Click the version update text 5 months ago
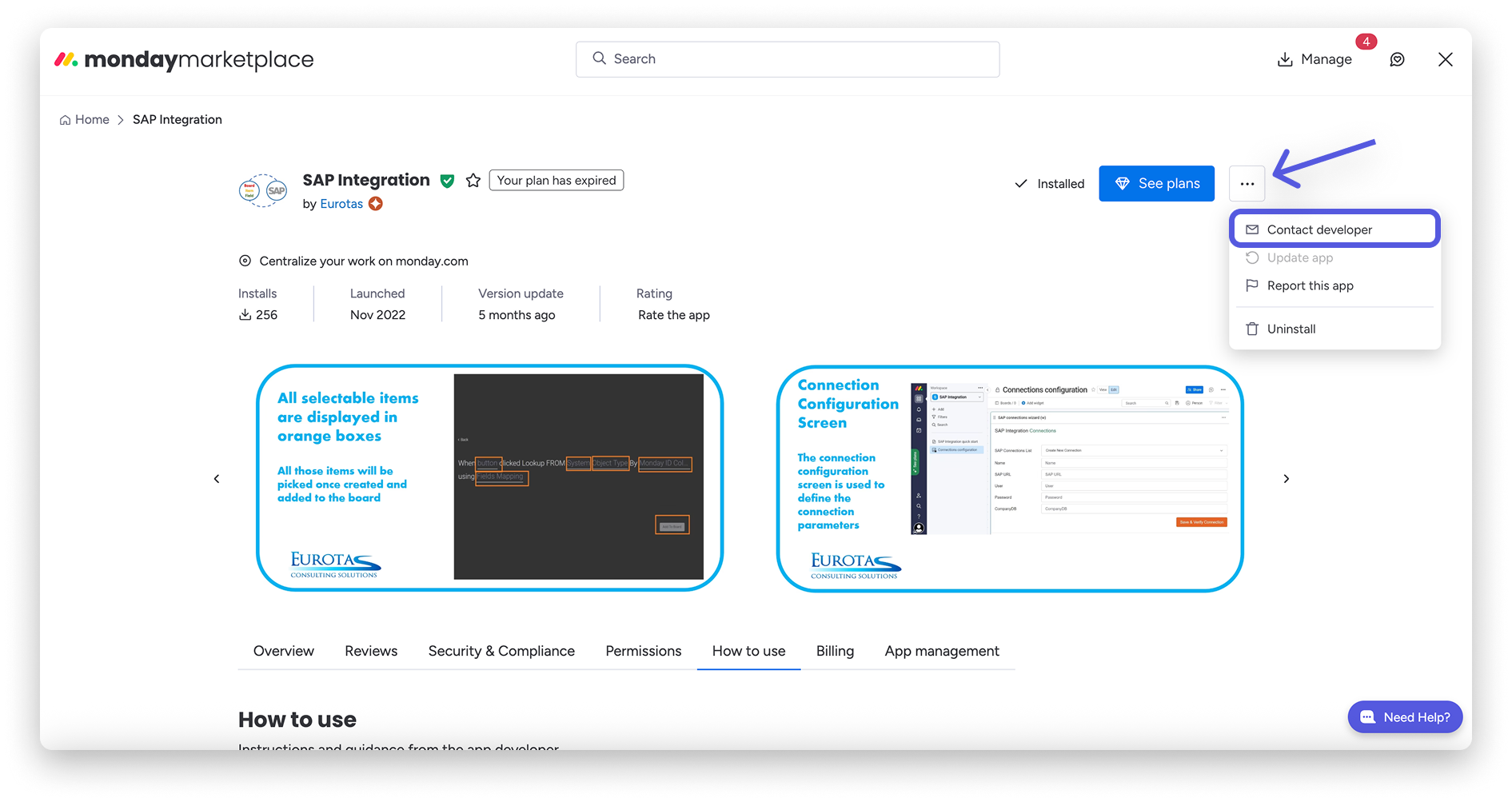 tap(517, 315)
